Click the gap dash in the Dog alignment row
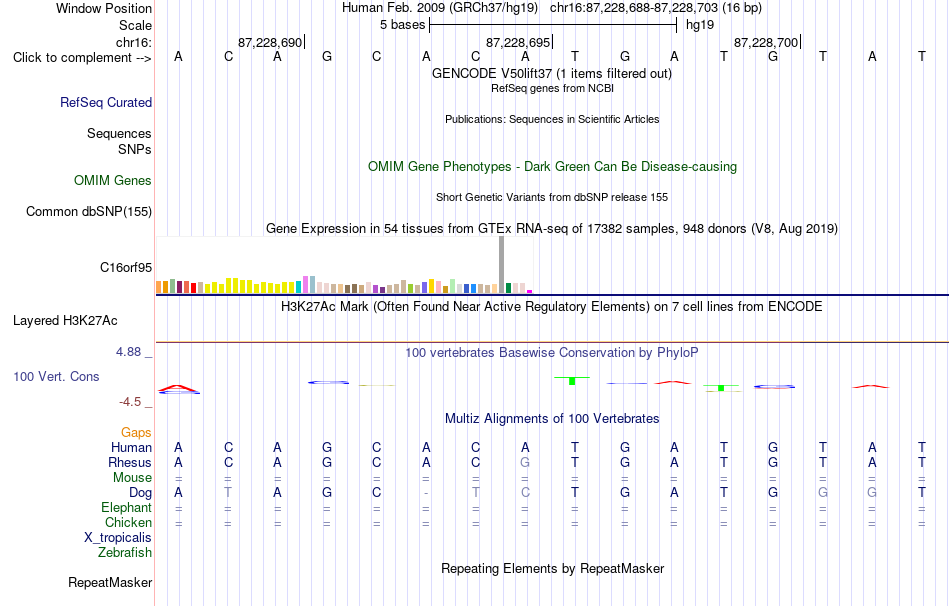Viewport: 950px width, 606px height. point(426,493)
